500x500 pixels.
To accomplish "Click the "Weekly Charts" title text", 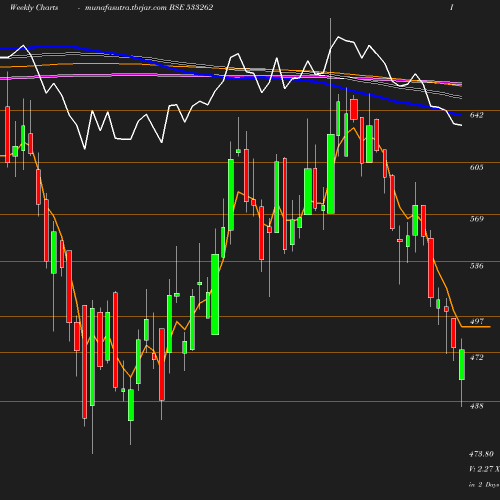I will click(34, 7).
